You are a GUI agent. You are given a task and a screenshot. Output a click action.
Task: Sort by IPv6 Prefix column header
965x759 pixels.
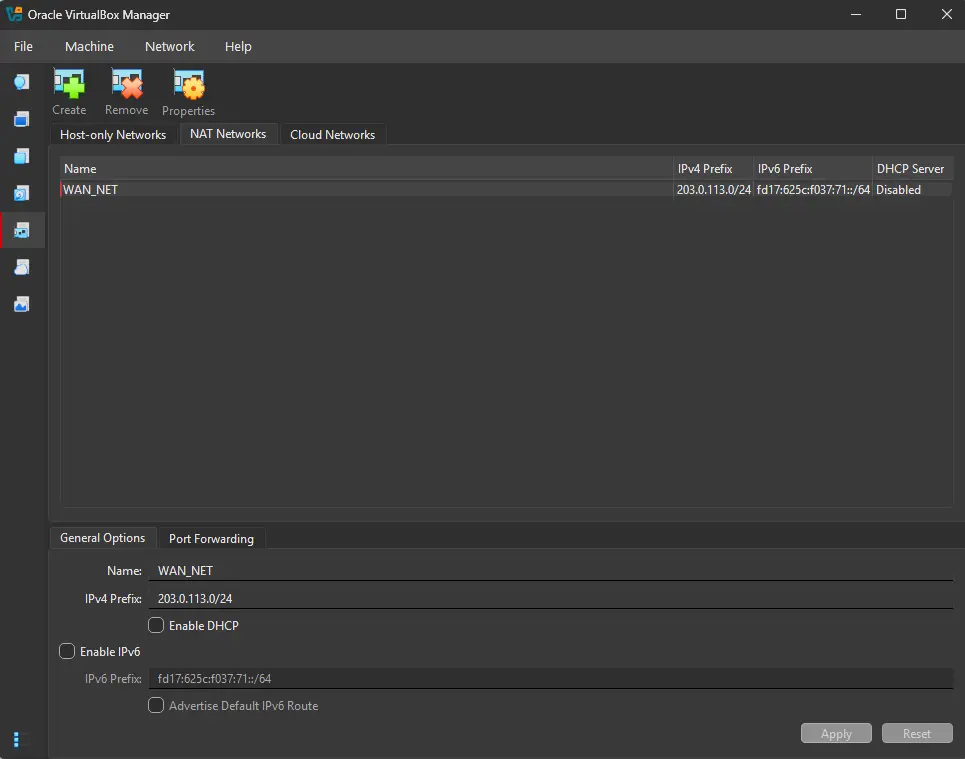pos(813,169)
